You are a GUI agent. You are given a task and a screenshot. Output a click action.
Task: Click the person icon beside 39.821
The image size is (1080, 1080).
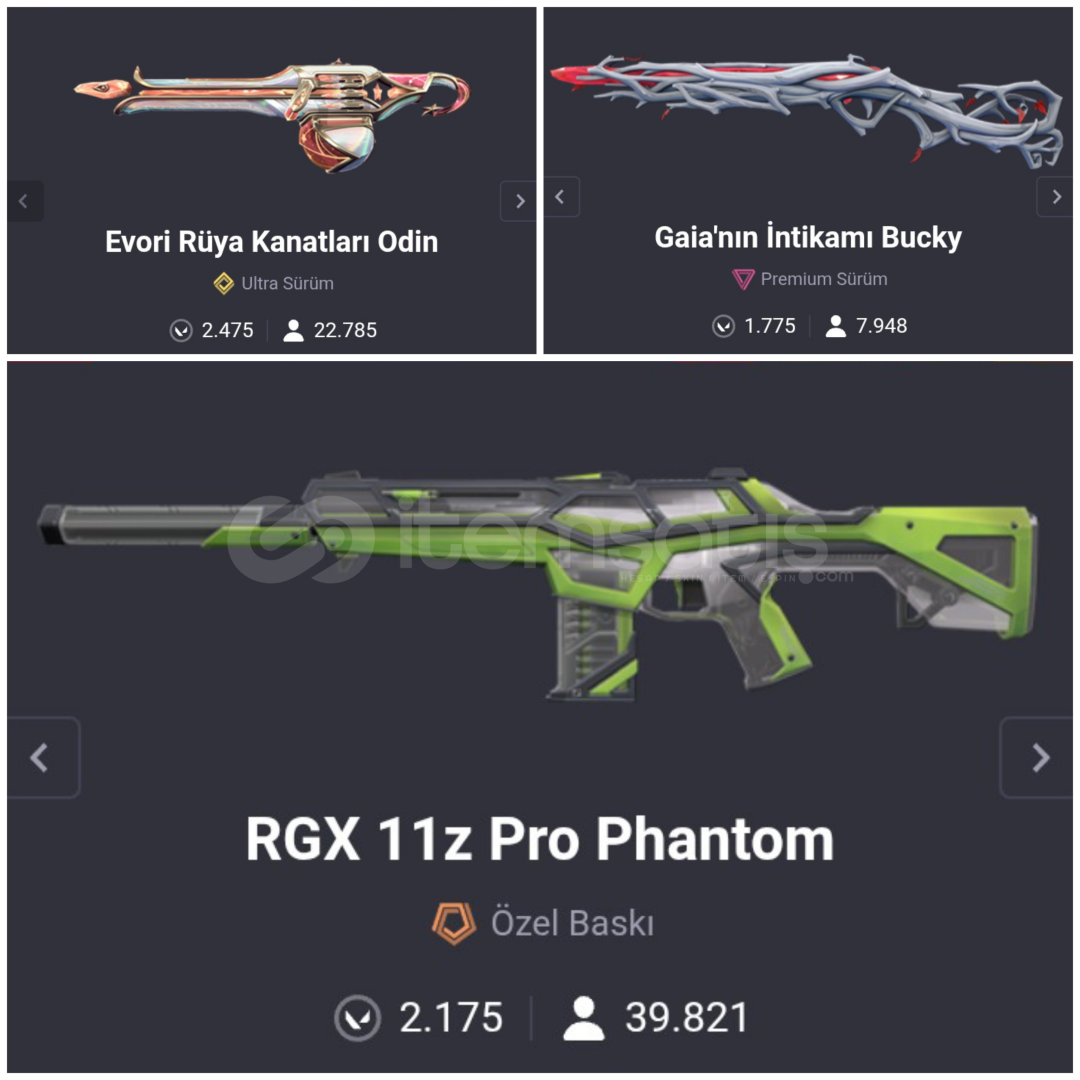point(583,1018)
